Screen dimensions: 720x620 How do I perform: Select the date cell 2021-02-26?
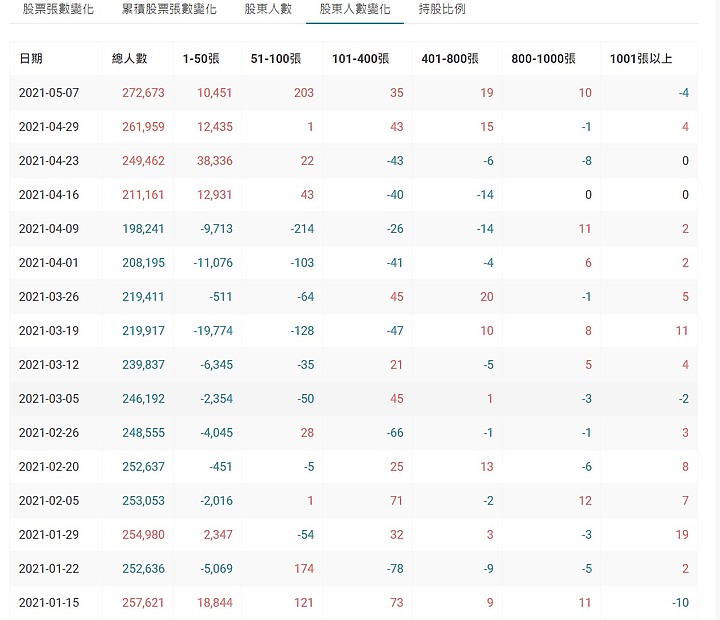[49, 433]
